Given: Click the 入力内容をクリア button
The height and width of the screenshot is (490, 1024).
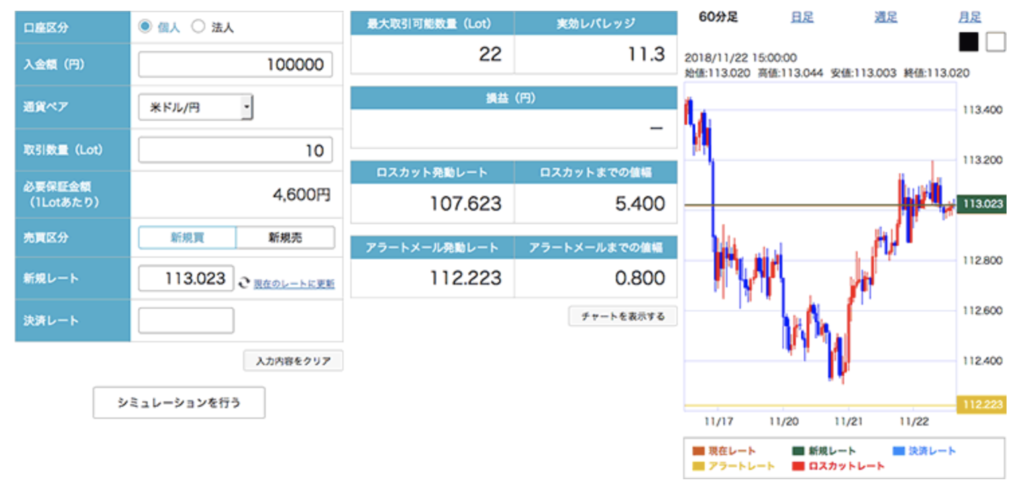Looking at the screenshot, I should click(293, 360).
